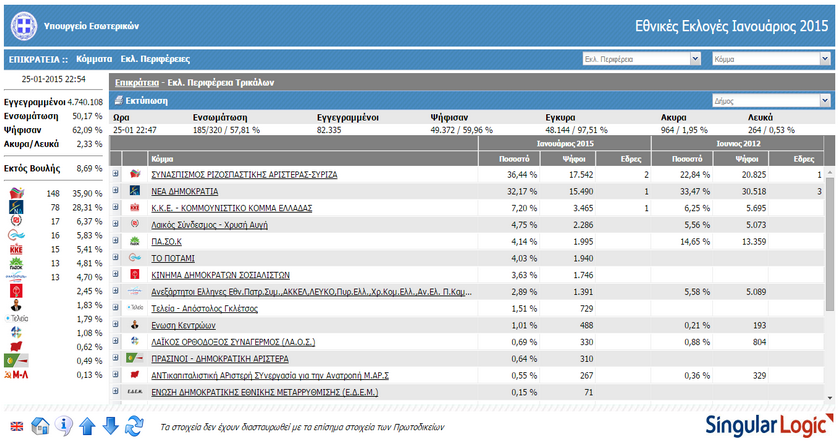Click the table's vertical scrollbar thumb
Screen dimensions: 840x445
[829, 244]
